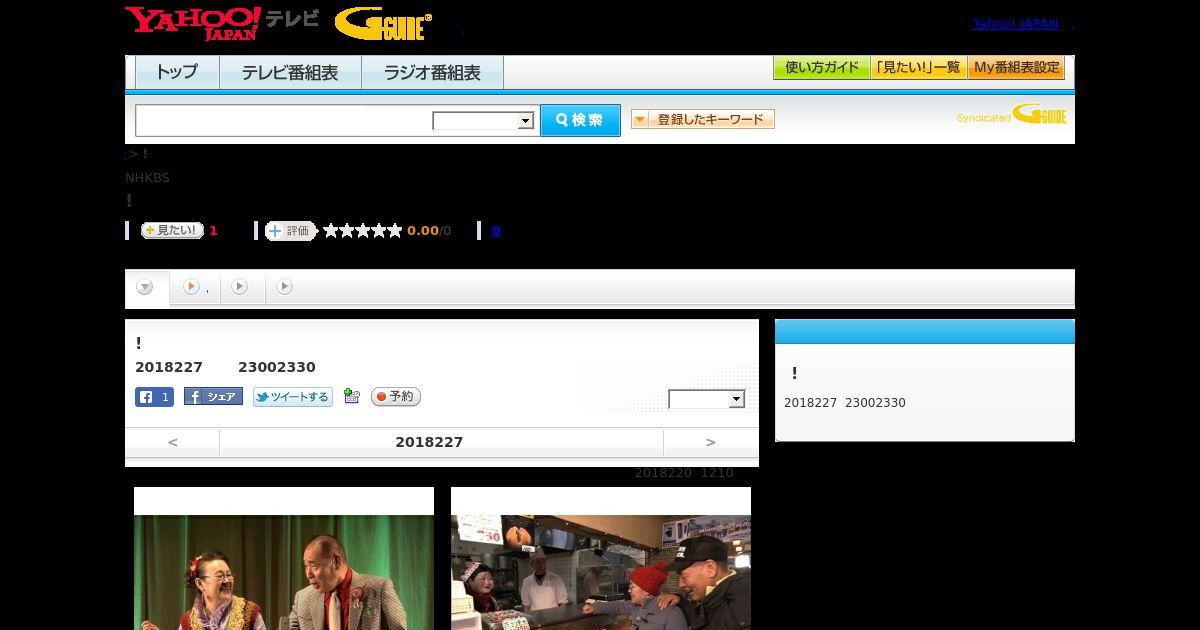This screenshot has height=630, width=1200.
Task: Show the 「見たい!」一覧 list
Action: (918, 68)
